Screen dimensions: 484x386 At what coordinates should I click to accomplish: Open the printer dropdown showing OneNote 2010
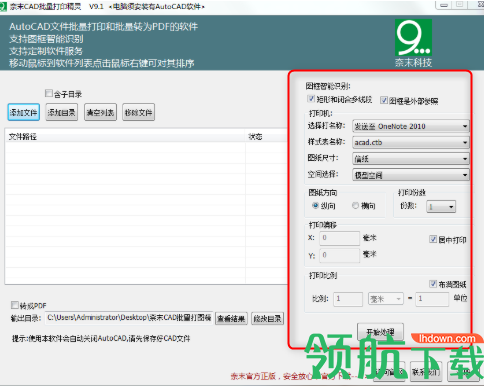click(411, 126)
